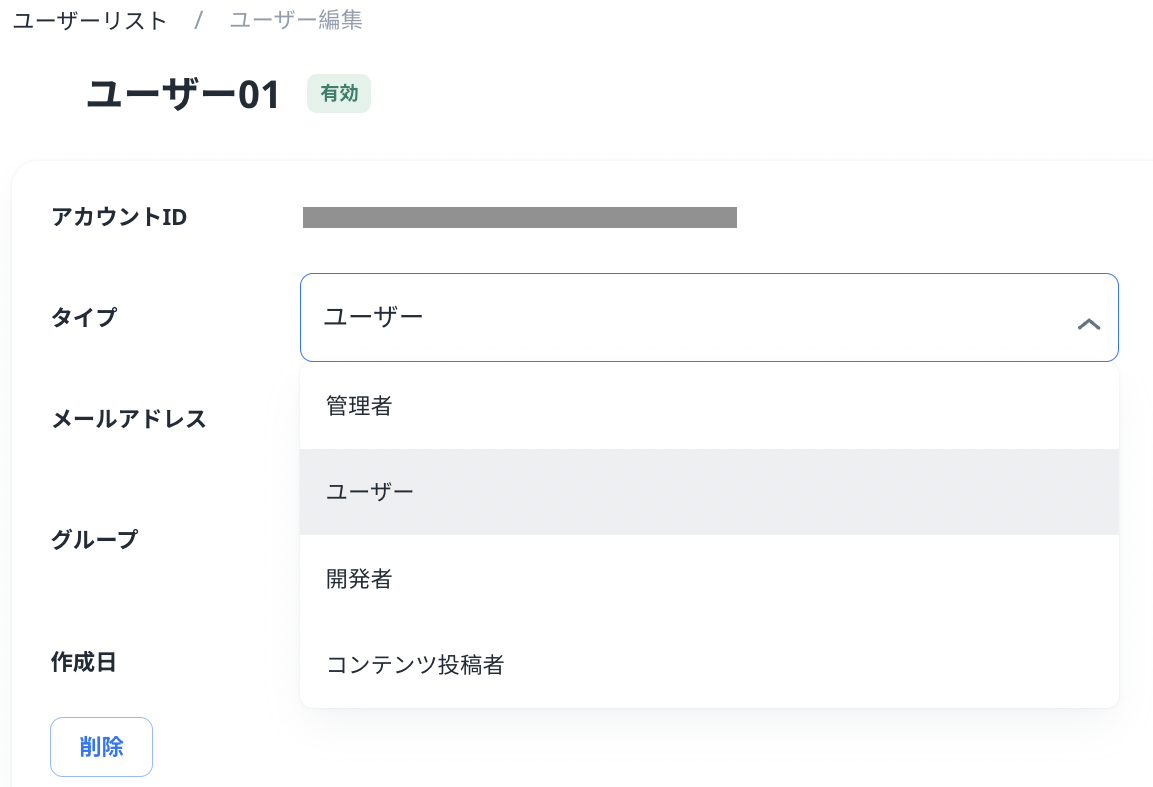Pick 開発者 in the type dropdown list
This screenshot has width=1153, height=787.
click(x=359, y=578)
